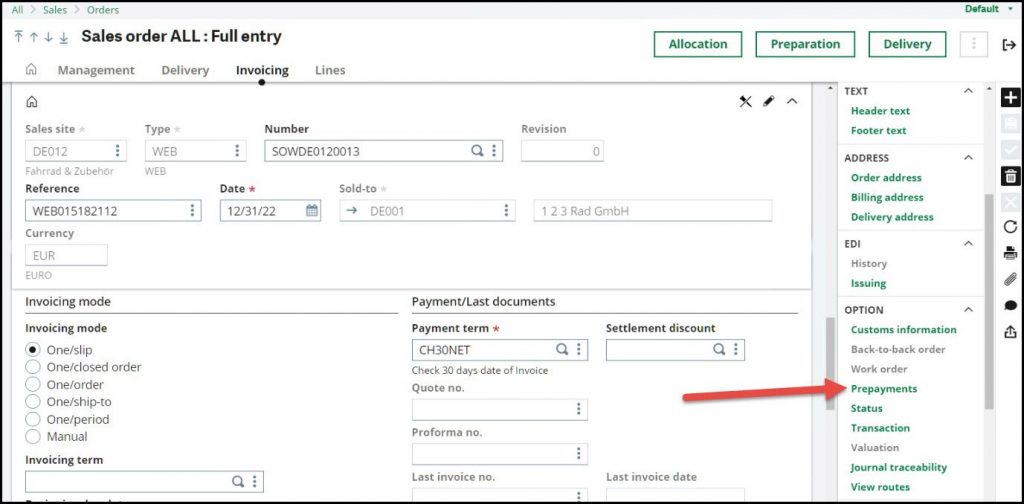Click Orders in the breadcrumb
The height and width of the screenshot is (504, 1024).
click(x=103, y=10)
